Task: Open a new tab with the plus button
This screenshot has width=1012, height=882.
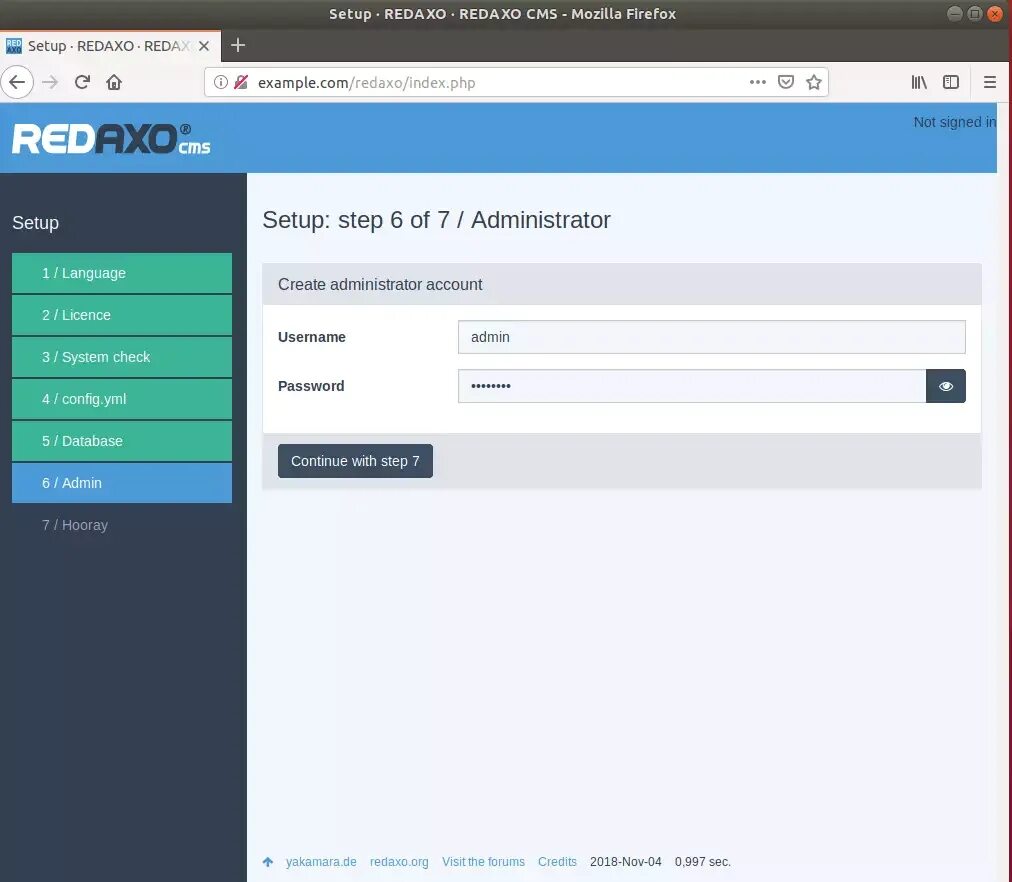Action: 238,45
